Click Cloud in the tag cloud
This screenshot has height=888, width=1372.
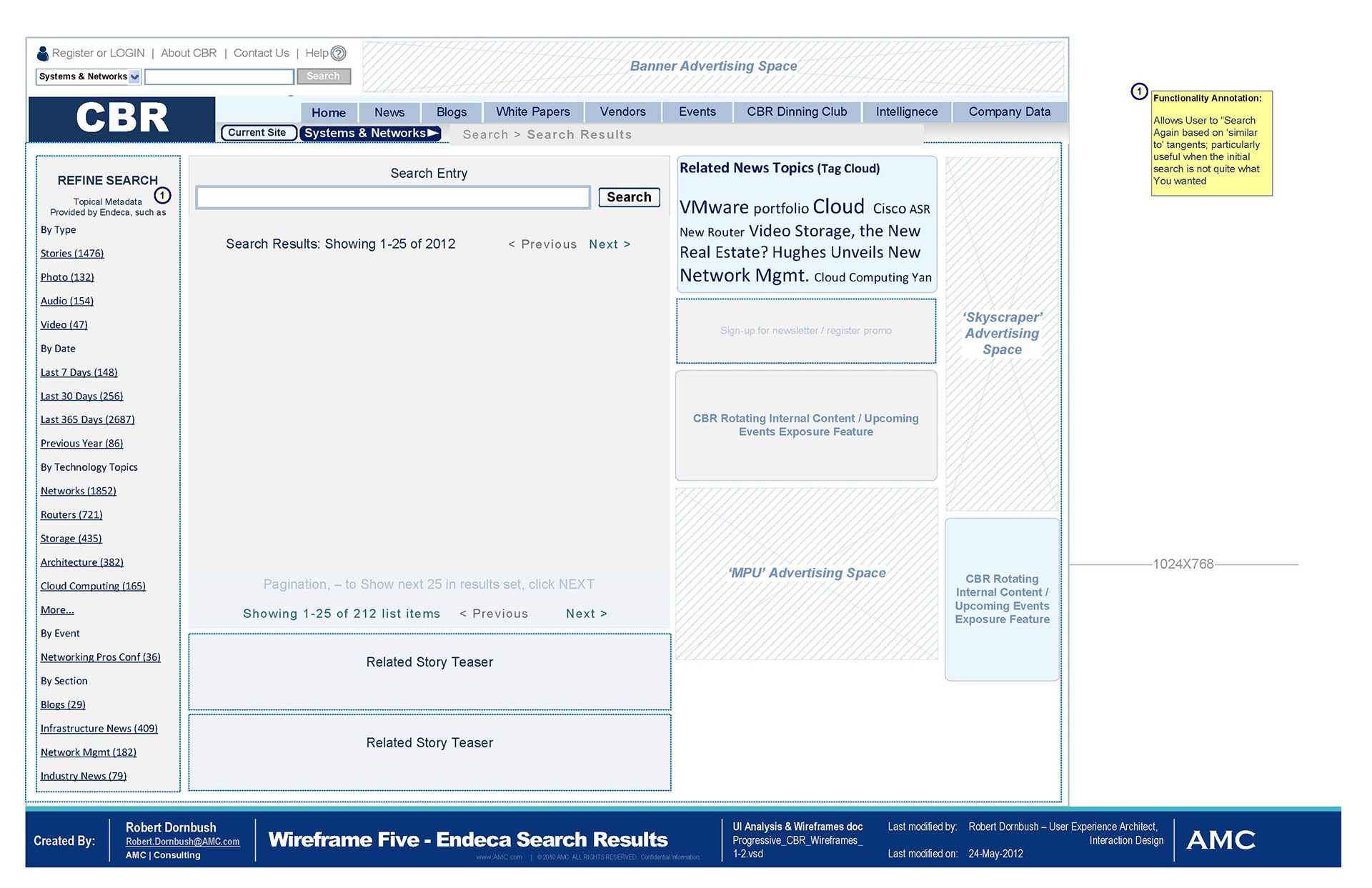point(838,206)
